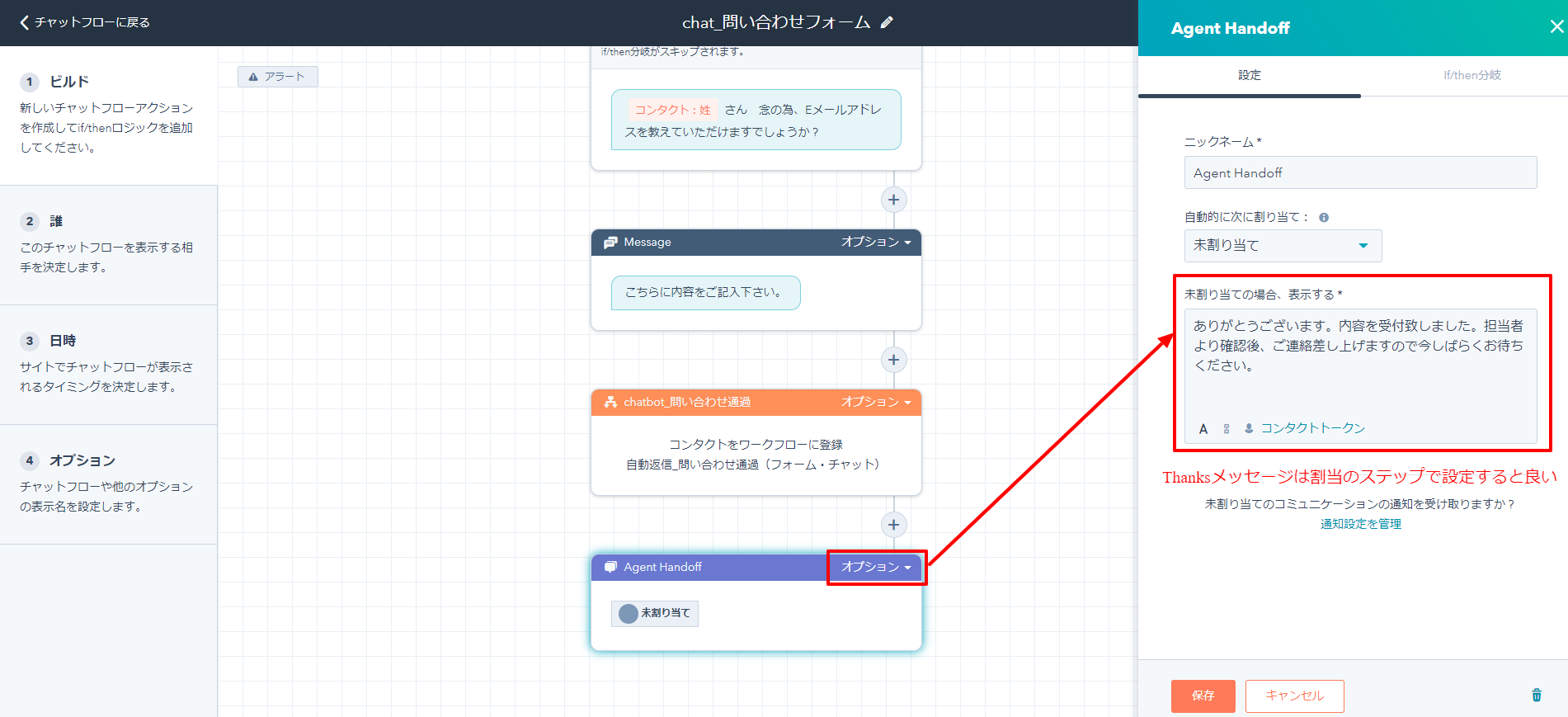The height and width of the screenshot is (717, 1568).
Task: Open the 未割り当て assignment dropdown
Action: [1282, 246]
